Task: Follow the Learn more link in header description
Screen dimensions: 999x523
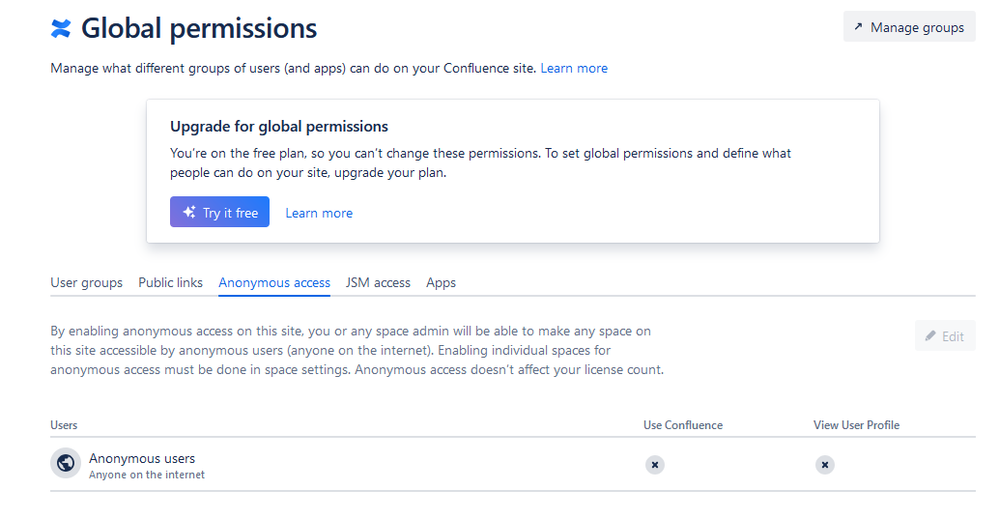Action: (574, 68)
